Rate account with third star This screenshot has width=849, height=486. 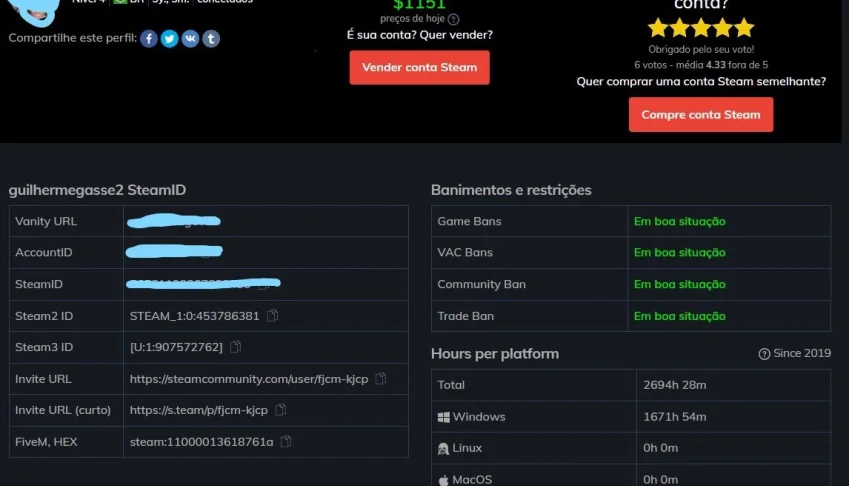(701, 27)
